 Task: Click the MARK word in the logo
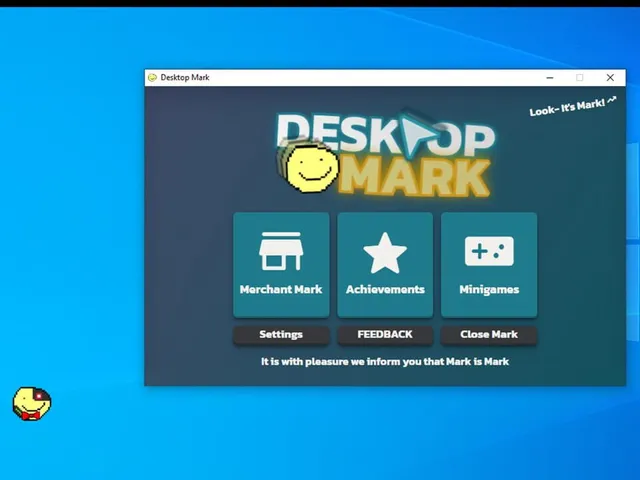pos(413,178)
